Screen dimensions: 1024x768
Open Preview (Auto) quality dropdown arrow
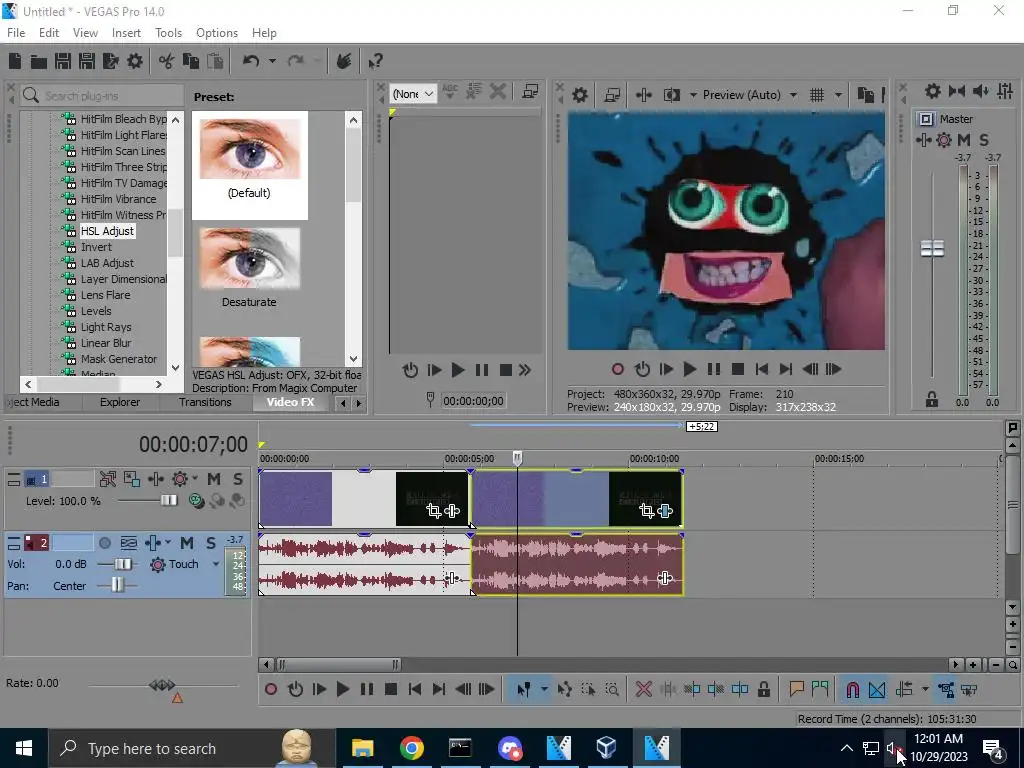coord(793,95)
